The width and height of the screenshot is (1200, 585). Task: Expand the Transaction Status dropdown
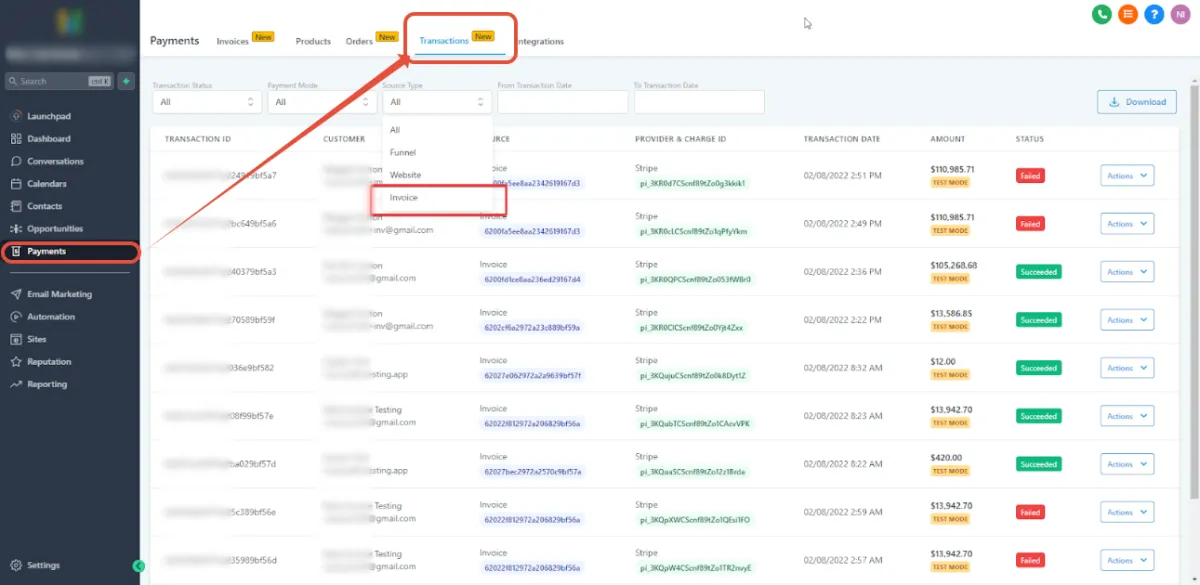coord(207,102)
